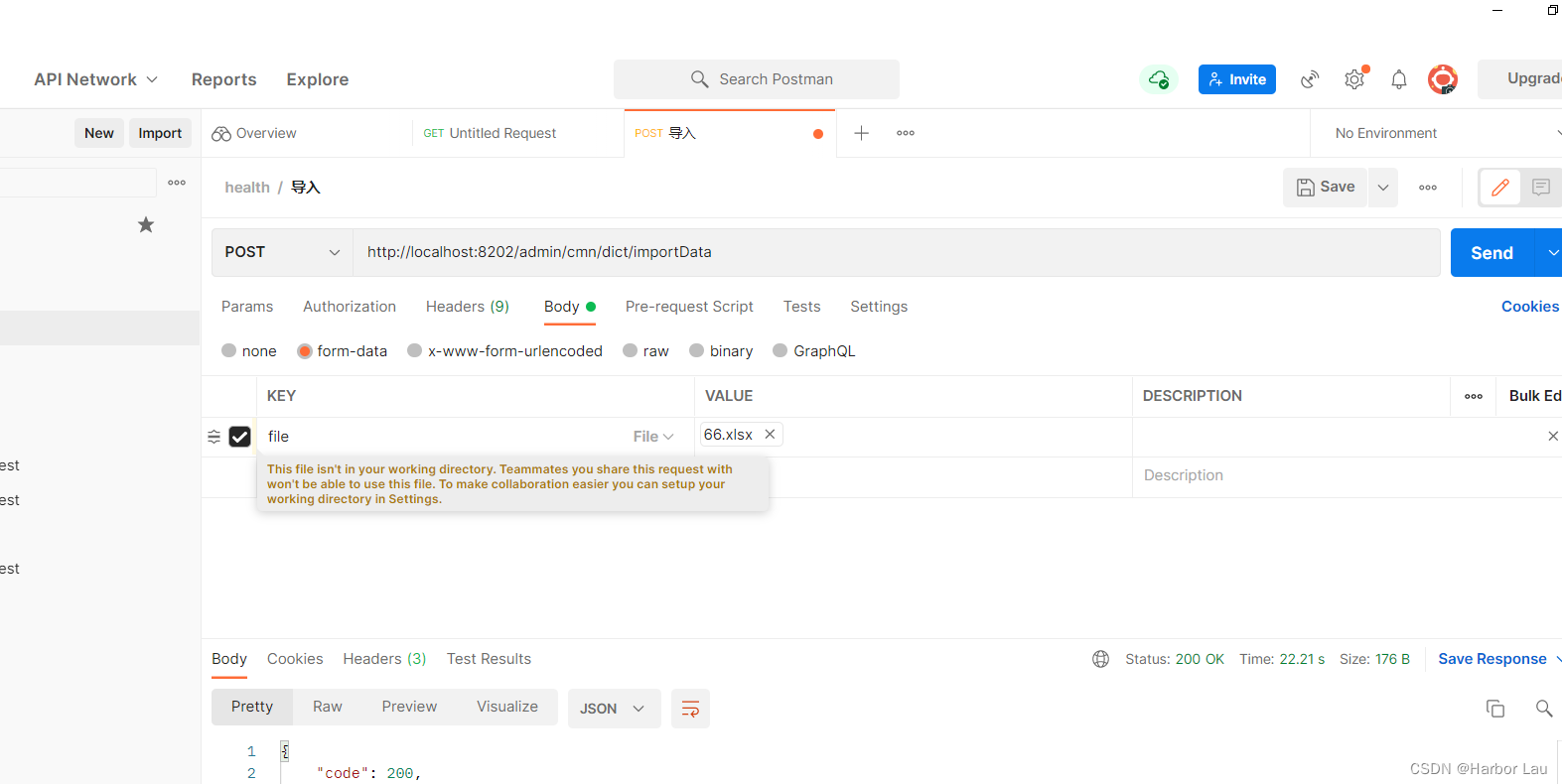Click the Invite button
1562x784 pixels.
pos(1237,79)
